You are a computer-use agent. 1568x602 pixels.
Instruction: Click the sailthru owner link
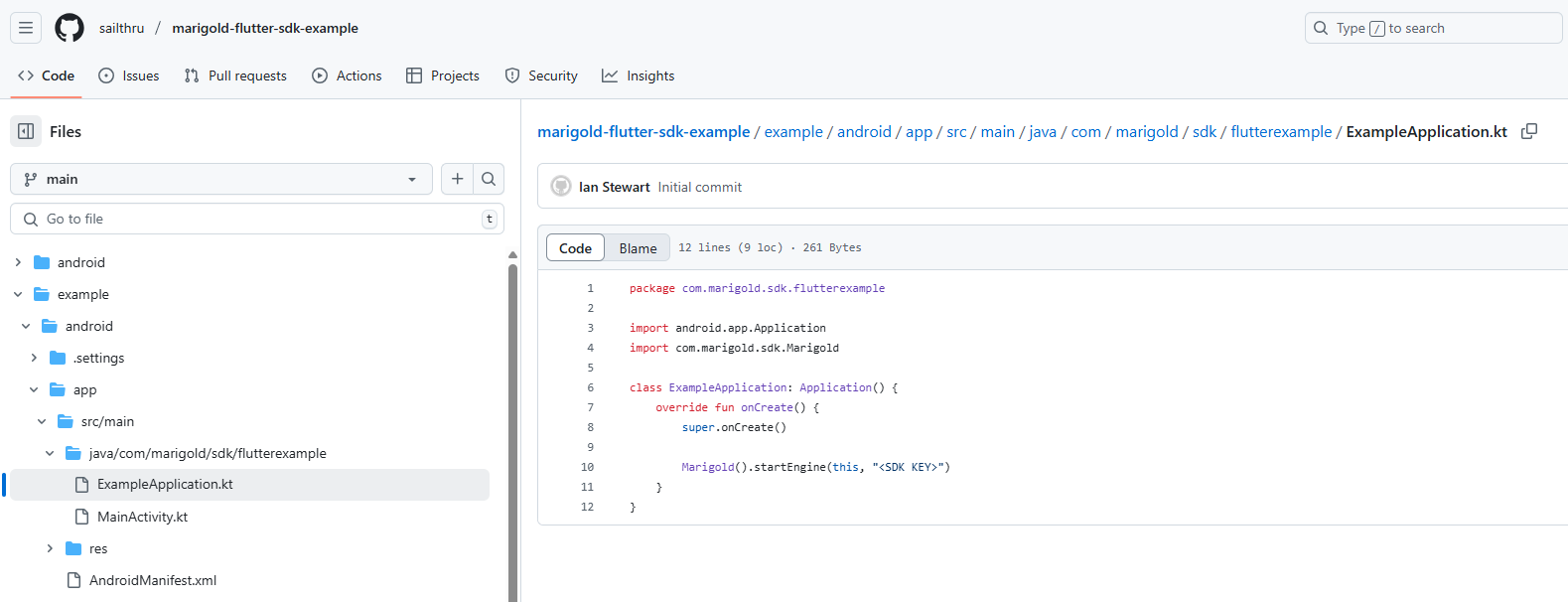tap(121, 28)
